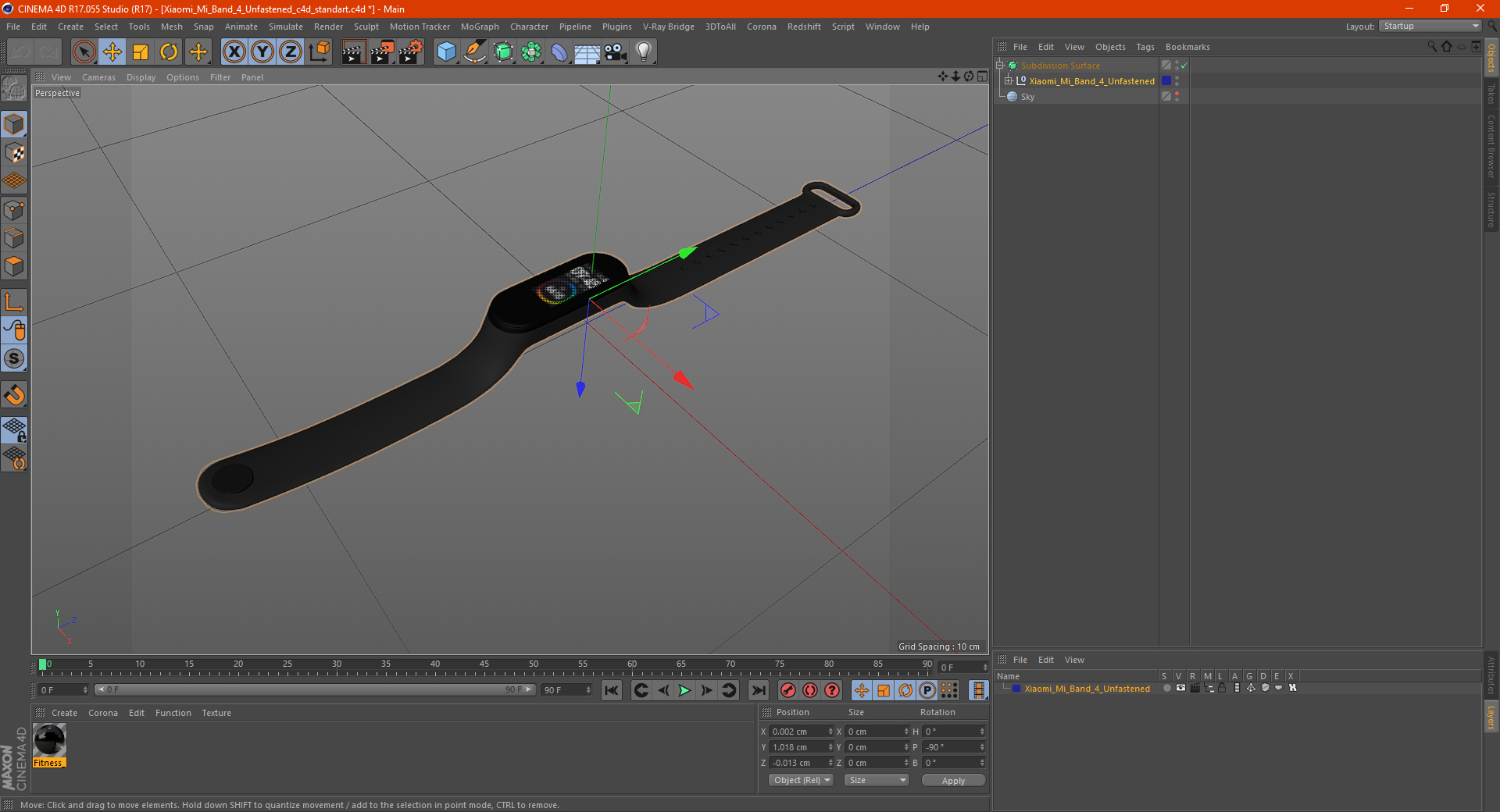Select Texture mode in left toolbar
The image size is (1500, 812).
(x=14, y=153)
